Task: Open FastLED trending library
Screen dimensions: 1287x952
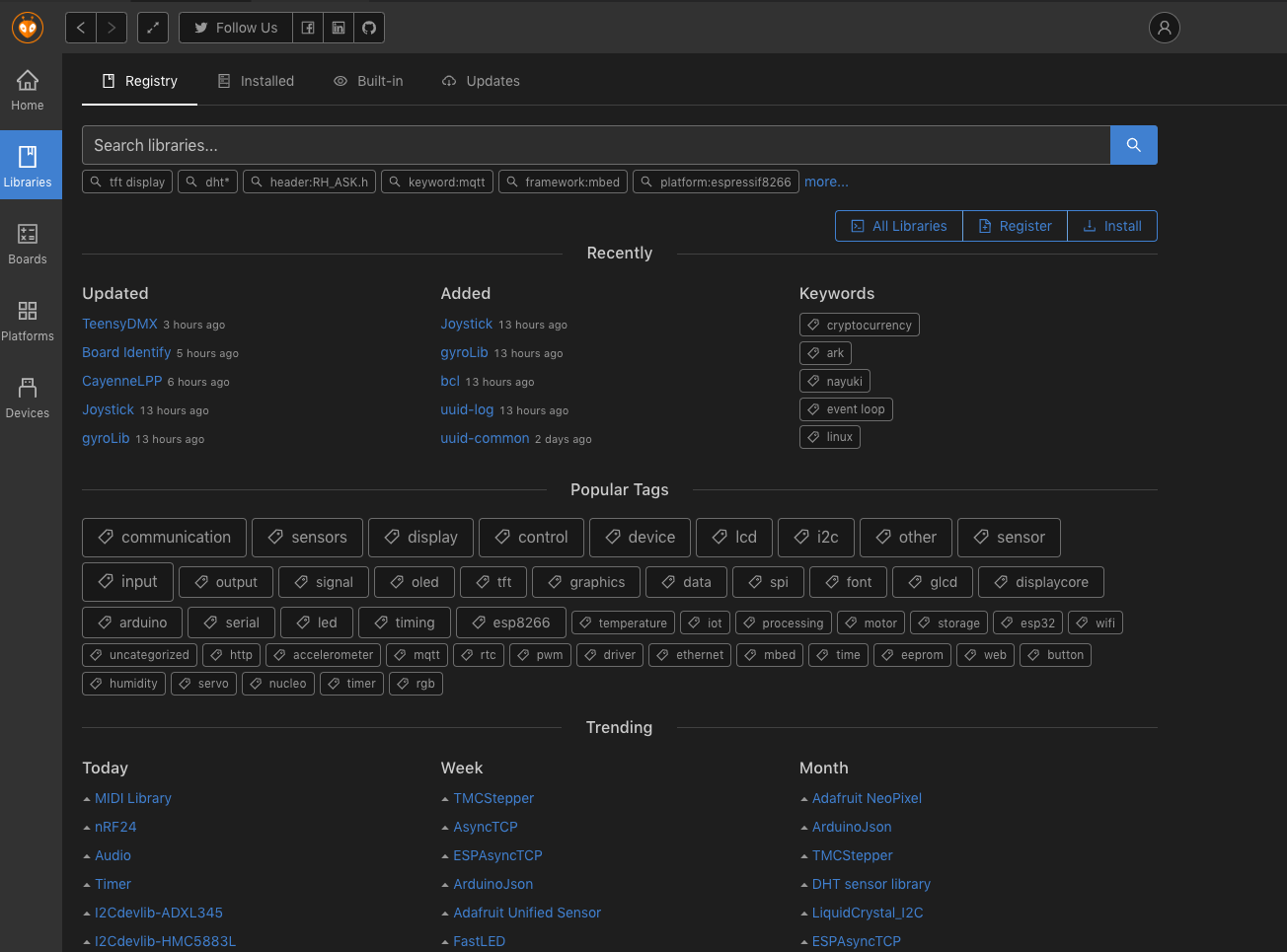Action: [479, 941]
